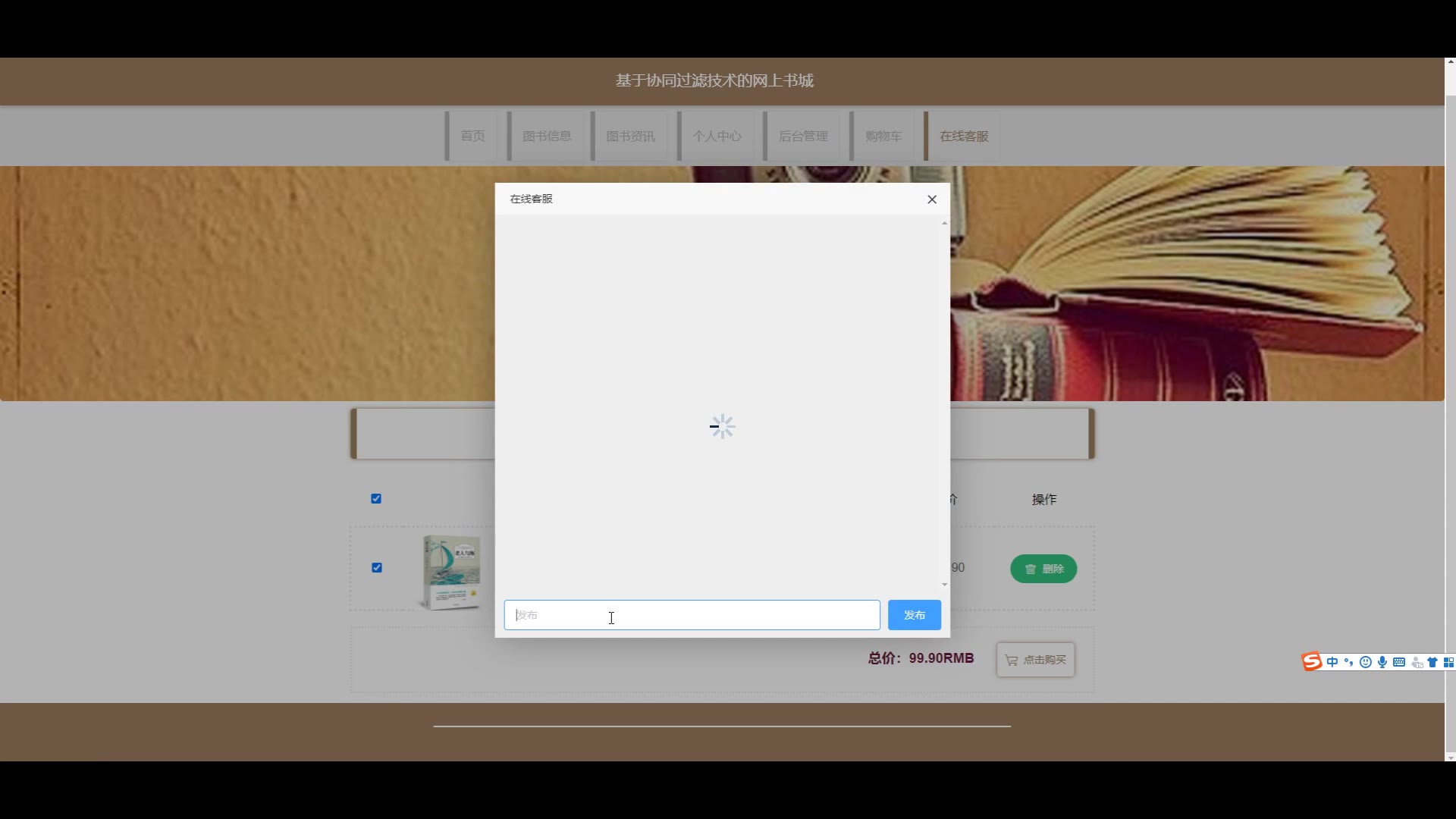Click the 总价: 99.90RMB total text
The image size is (1456, 819).
click(921, 658)
